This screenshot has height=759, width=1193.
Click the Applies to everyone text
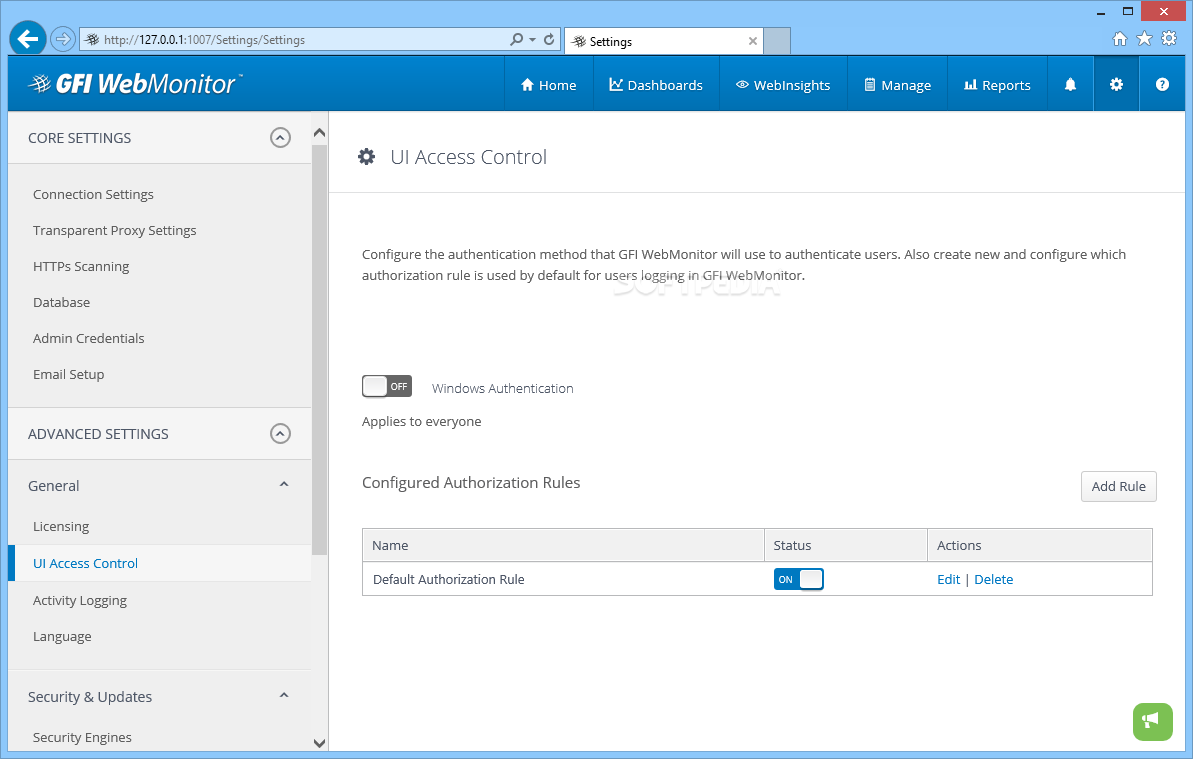(x=422, y=421)
